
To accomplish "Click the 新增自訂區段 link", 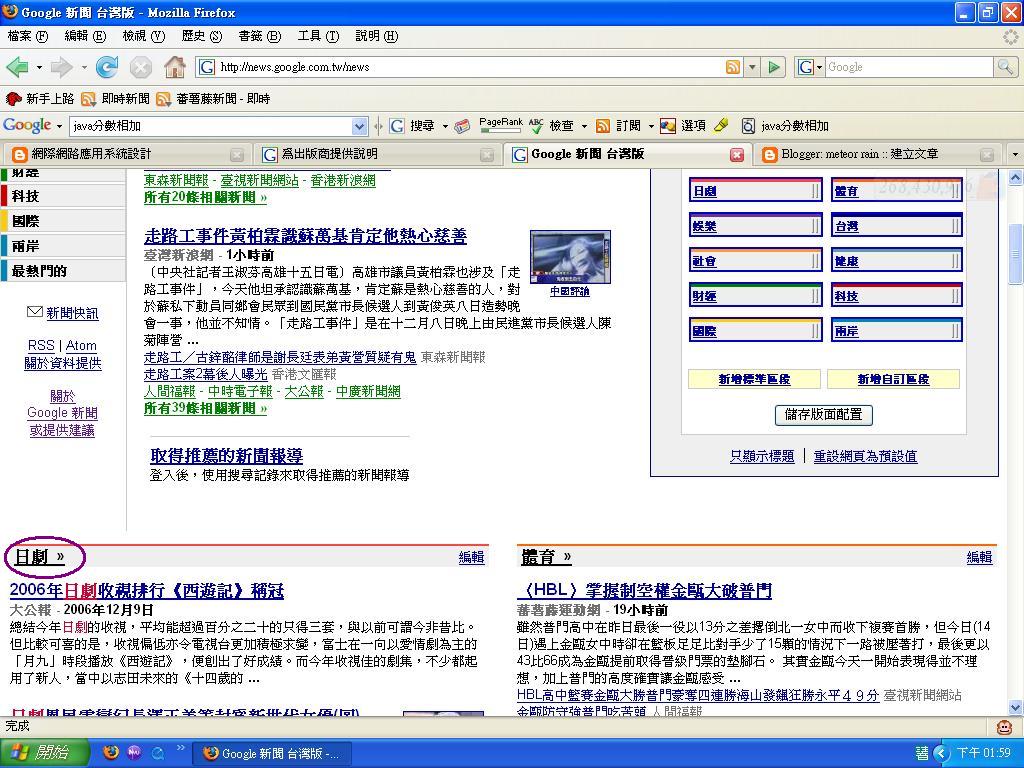I will pyautogui.click(x=893, y=379).
